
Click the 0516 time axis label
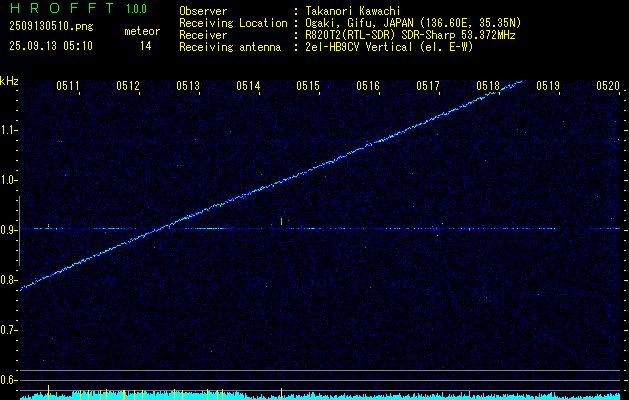[368, 85]
